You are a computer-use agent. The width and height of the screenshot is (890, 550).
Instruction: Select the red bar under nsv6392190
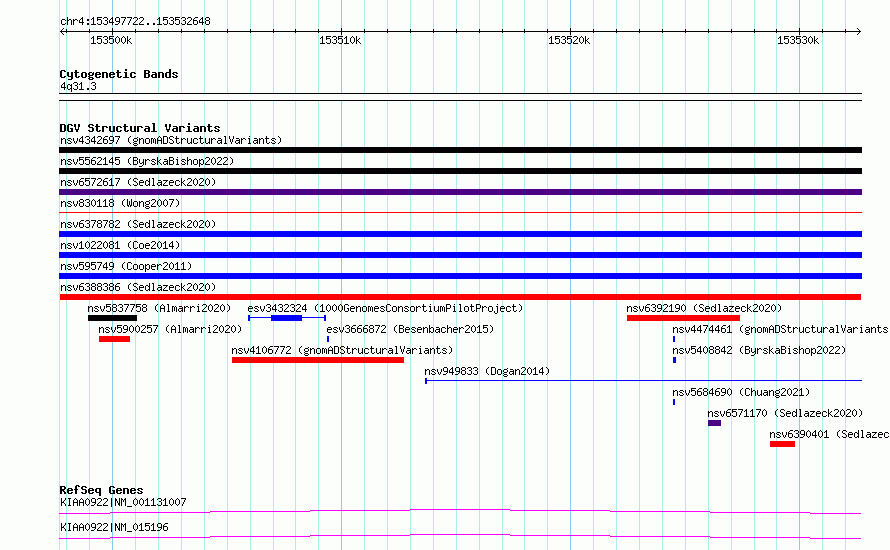coord(683,318)
